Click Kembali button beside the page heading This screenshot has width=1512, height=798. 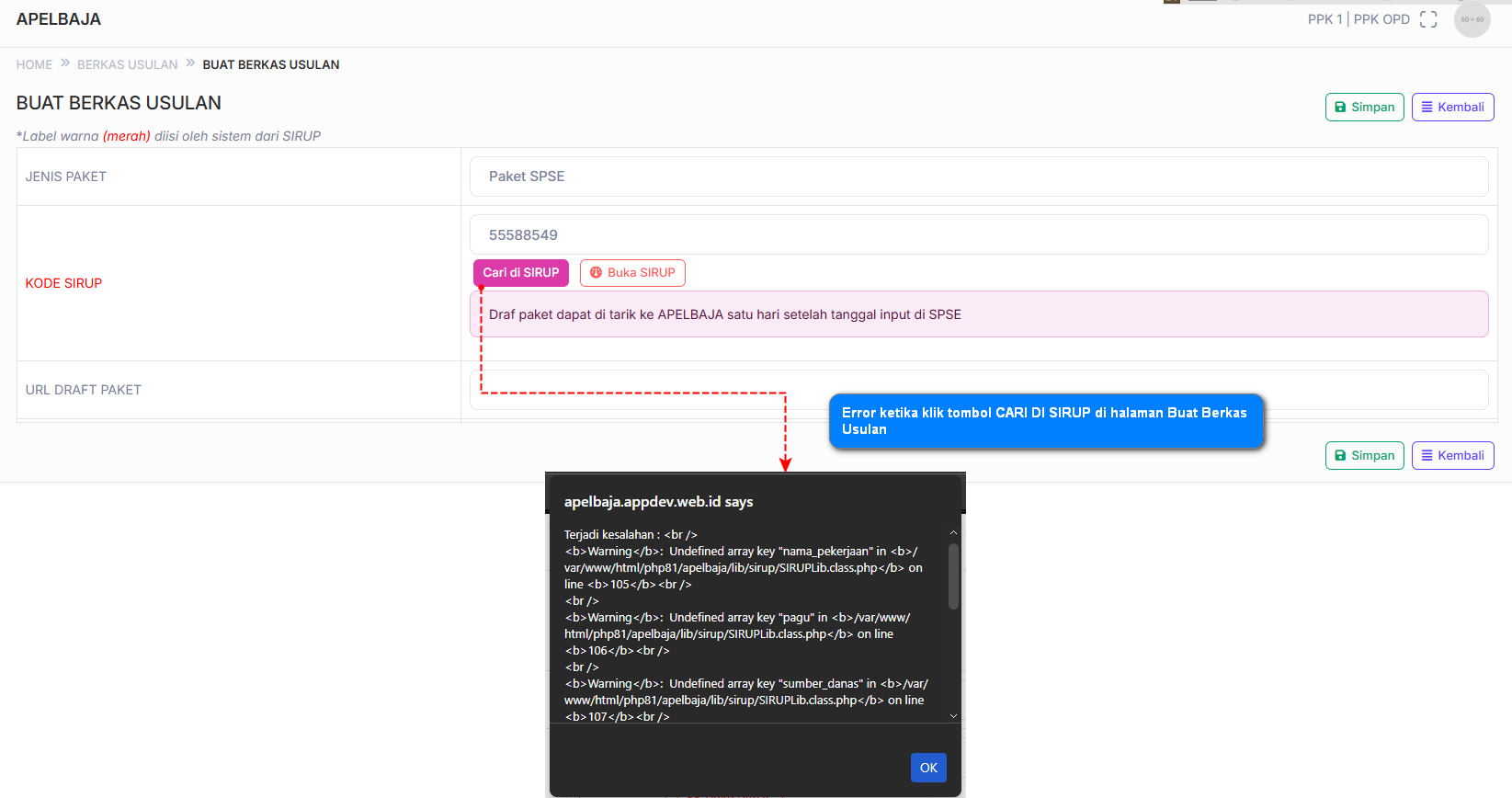tap(1452, 107)
